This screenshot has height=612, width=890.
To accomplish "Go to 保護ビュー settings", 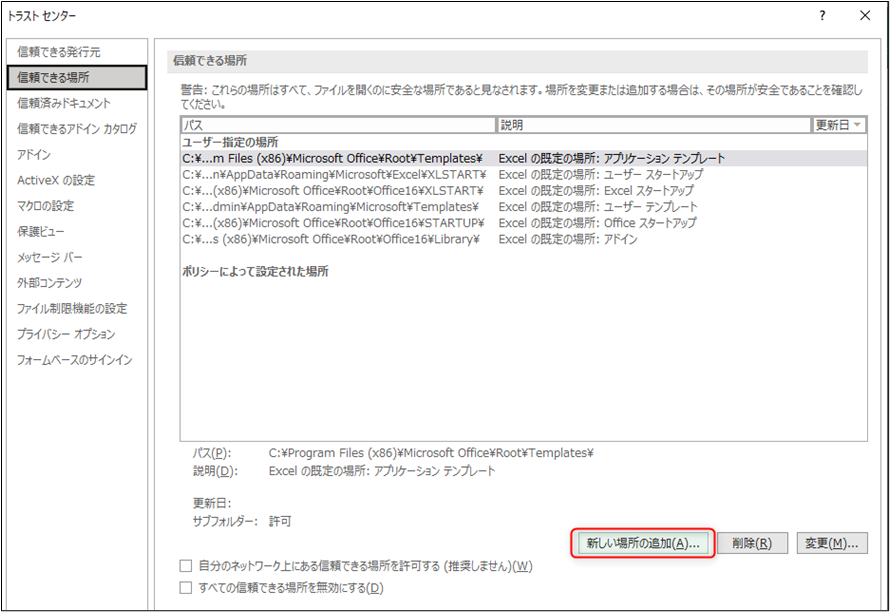I will (40, 231).
